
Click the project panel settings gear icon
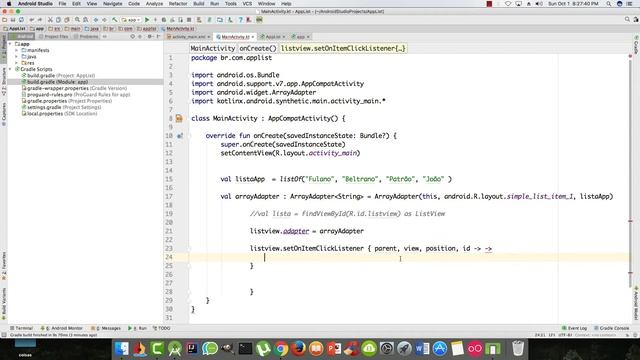point(149,37)
